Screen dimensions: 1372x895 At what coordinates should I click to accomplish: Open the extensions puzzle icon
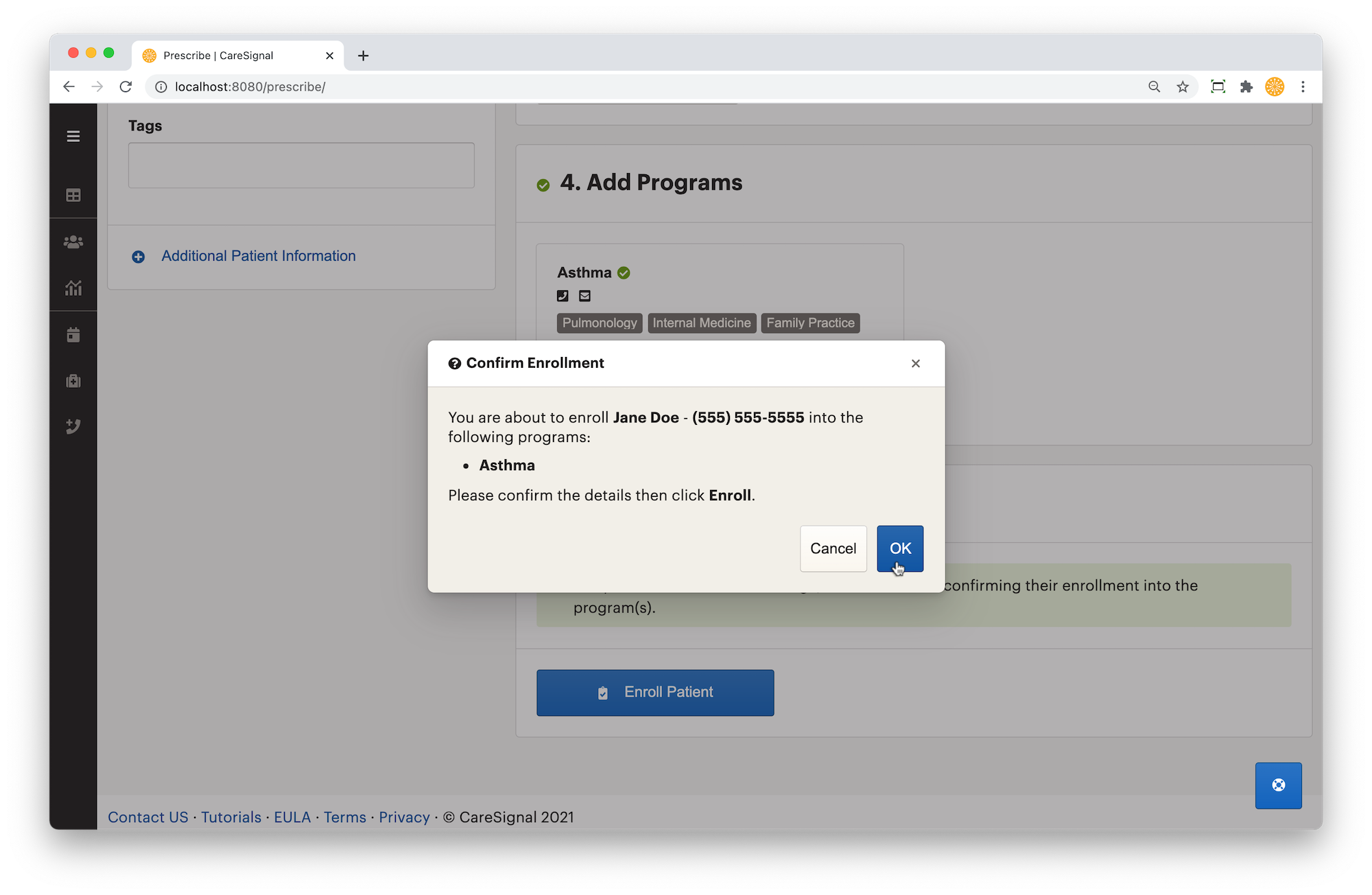pyautogui.click(x=1246, y=86)
